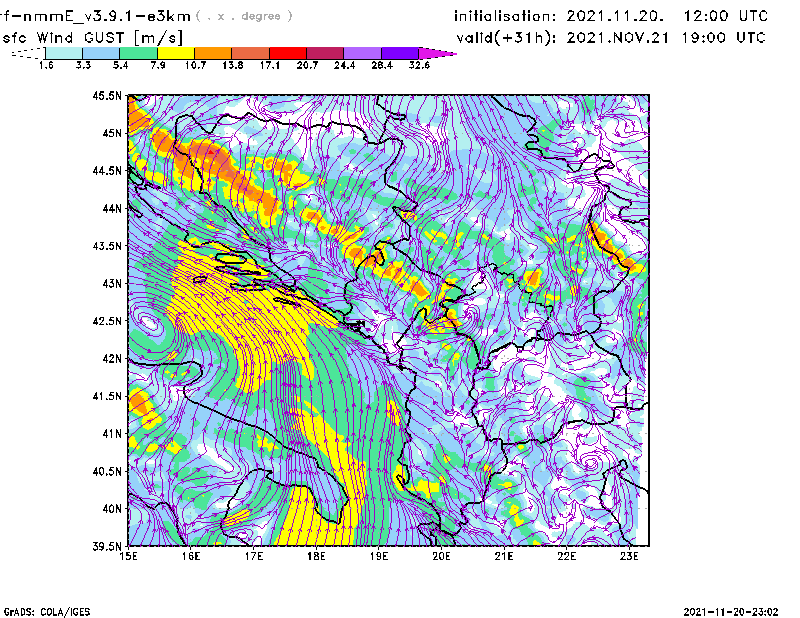This screenshot has height=618, width=800.
Task: Click the 41N latitude label
Action: 112,433
